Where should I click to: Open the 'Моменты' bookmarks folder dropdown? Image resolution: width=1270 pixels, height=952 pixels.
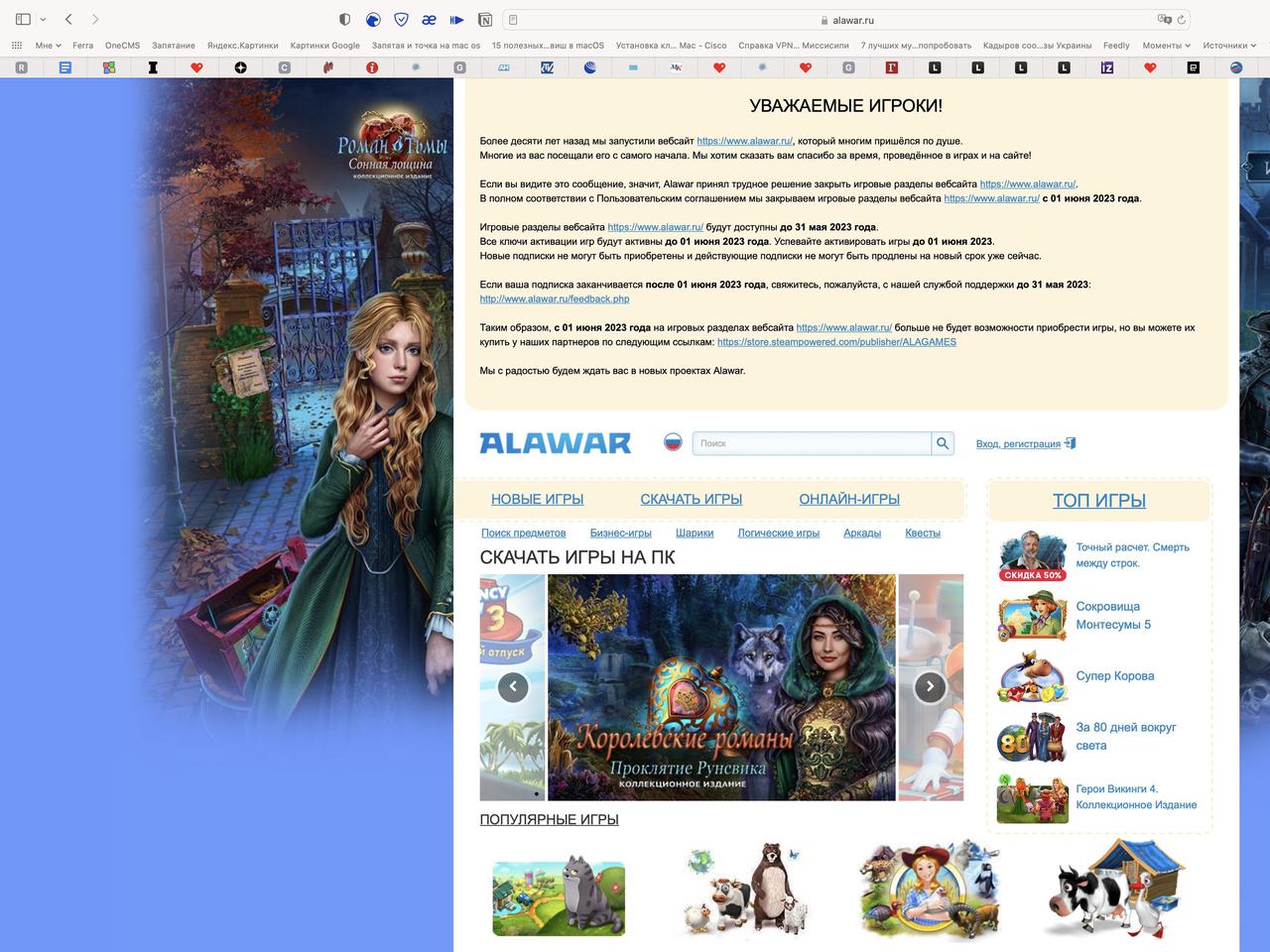click(1167, 45)
